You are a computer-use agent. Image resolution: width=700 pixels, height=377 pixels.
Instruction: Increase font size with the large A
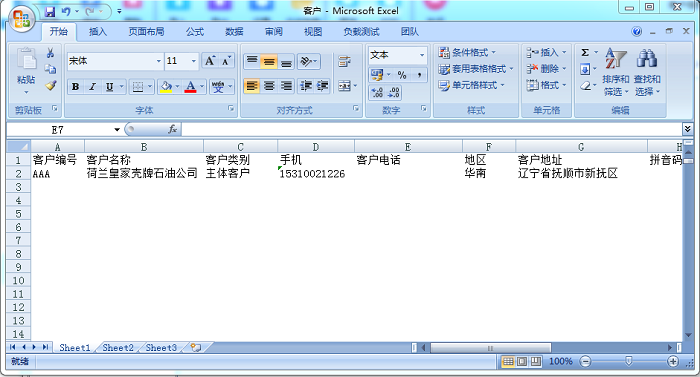(x=210, y=61)
